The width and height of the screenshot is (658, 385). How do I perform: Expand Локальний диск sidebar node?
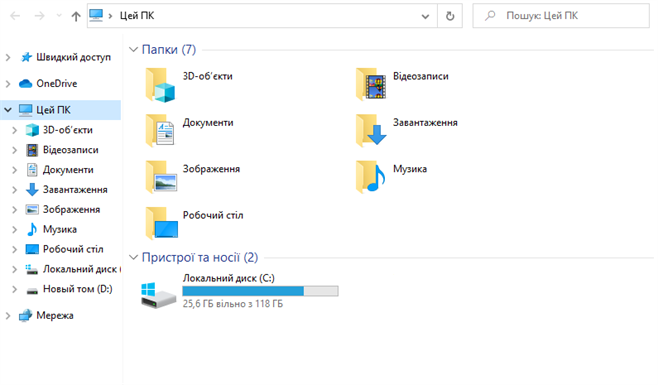tap(14, 269)
